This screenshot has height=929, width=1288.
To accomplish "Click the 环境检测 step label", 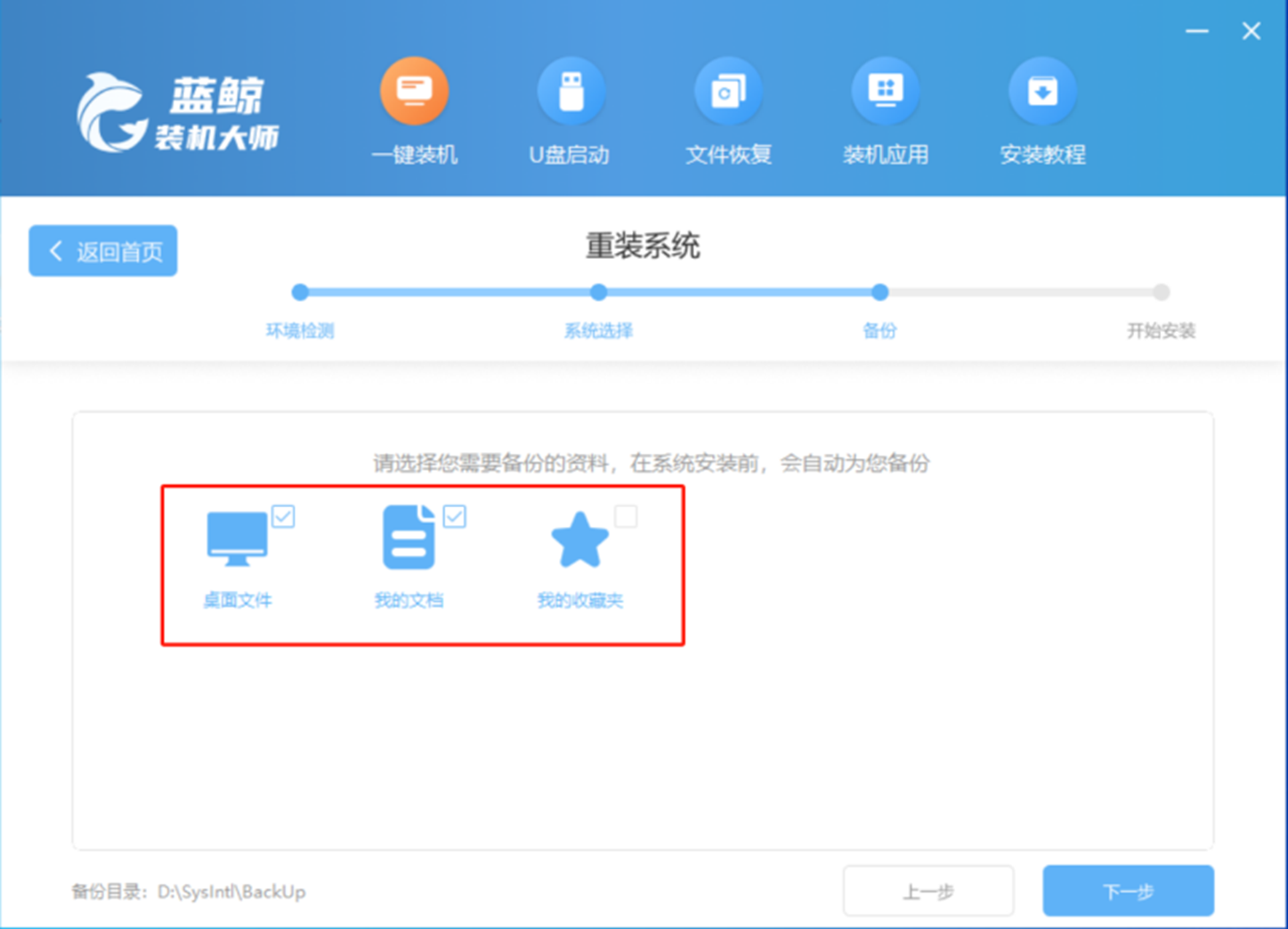I will pos(300,330).
